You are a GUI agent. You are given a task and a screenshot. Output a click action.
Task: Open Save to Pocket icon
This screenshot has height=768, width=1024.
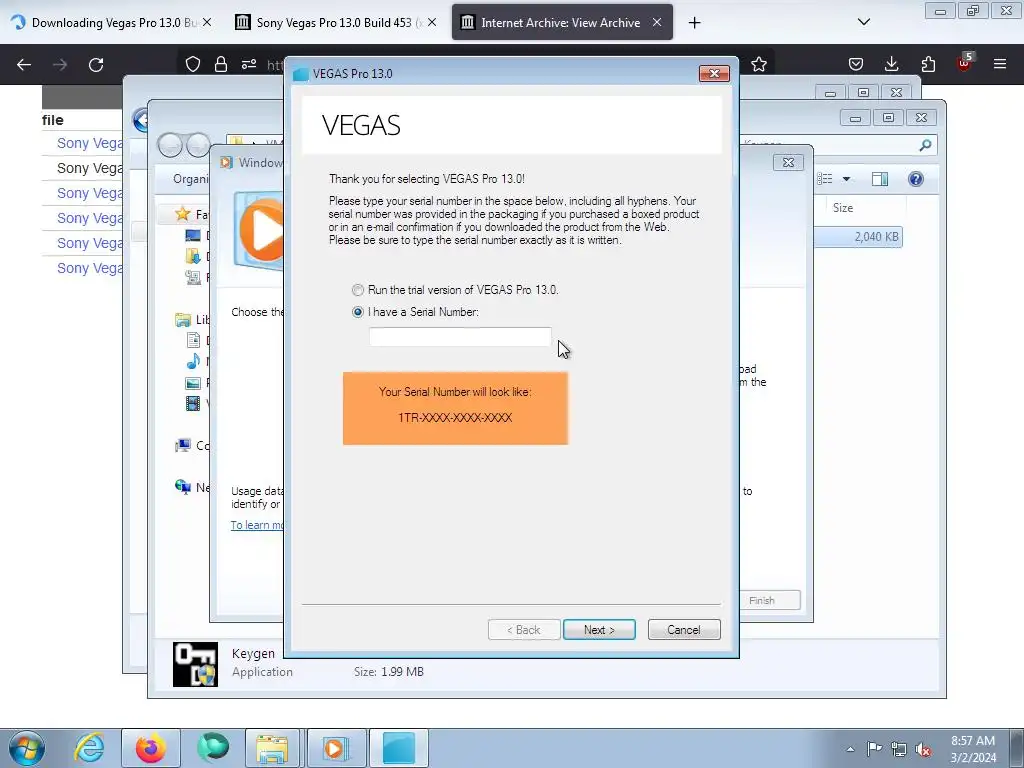point(856,64)
